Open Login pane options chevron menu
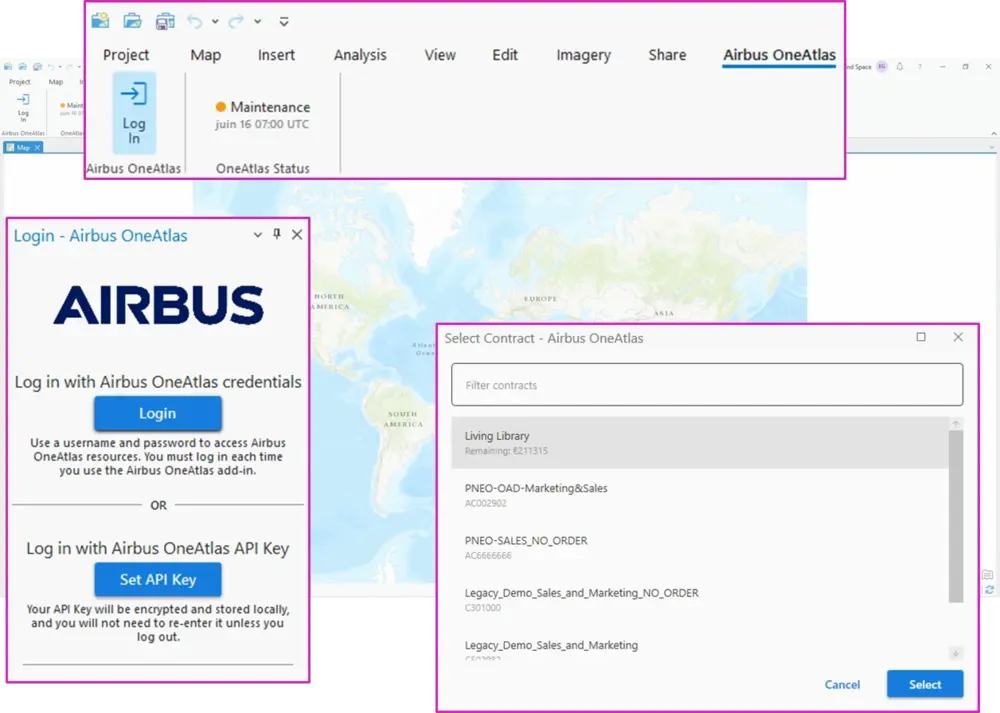This screenshot has width=1000, height=713. [258, 235]
